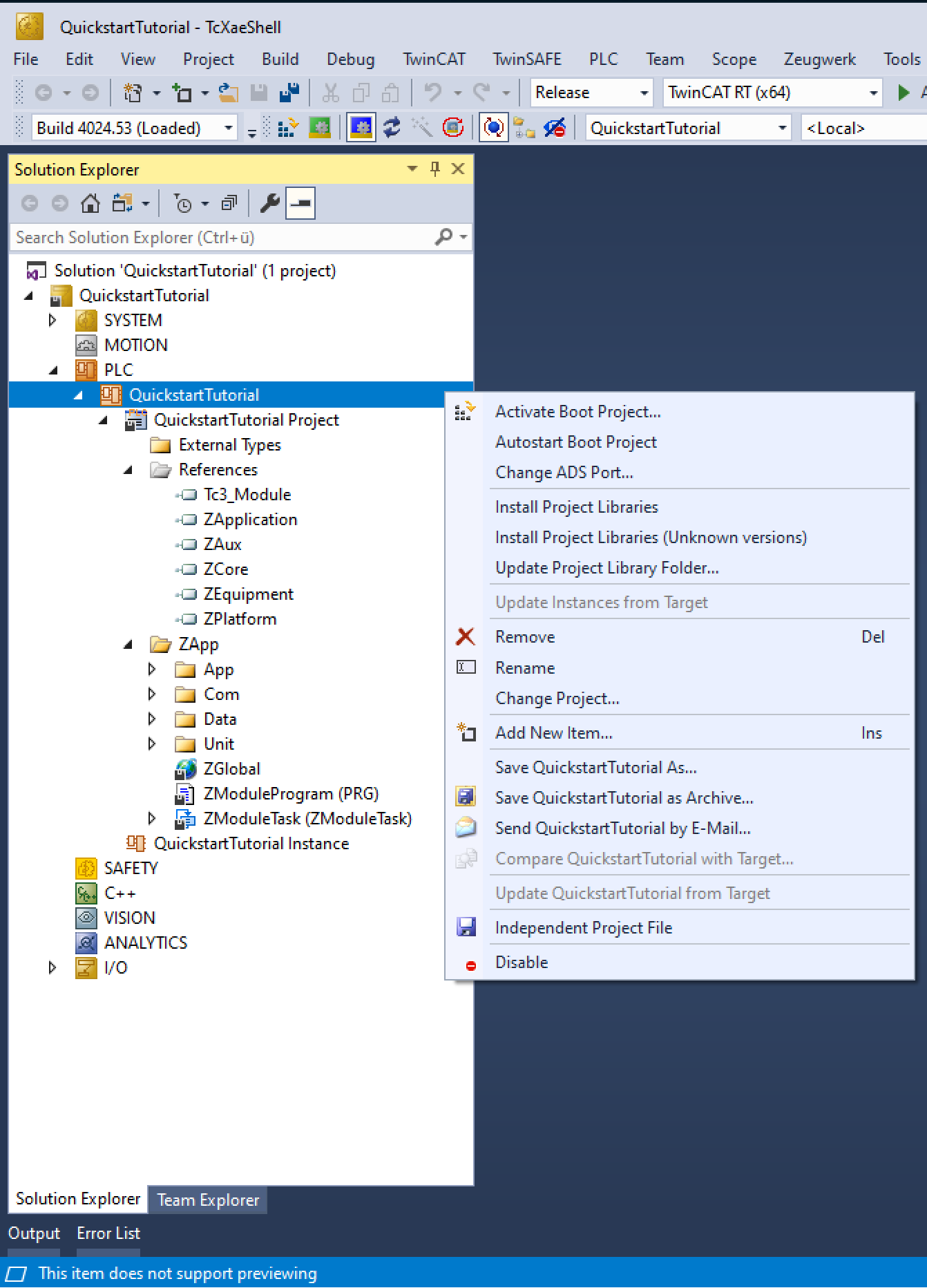Screen dimensions: 927x1288
Task: Click the New Project toolbar icon
Action: 132,92
